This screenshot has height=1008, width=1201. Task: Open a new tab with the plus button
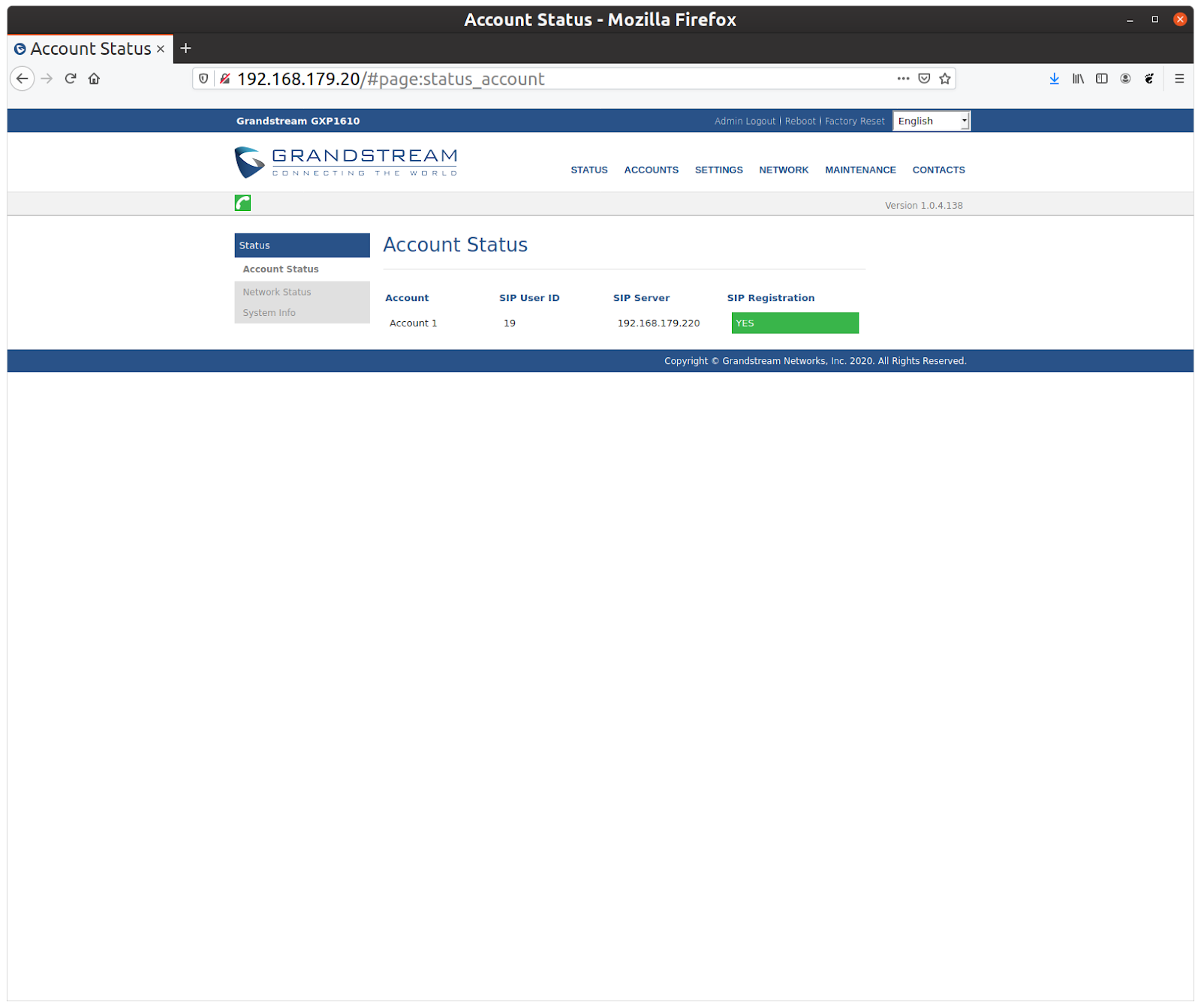(186, 49)
